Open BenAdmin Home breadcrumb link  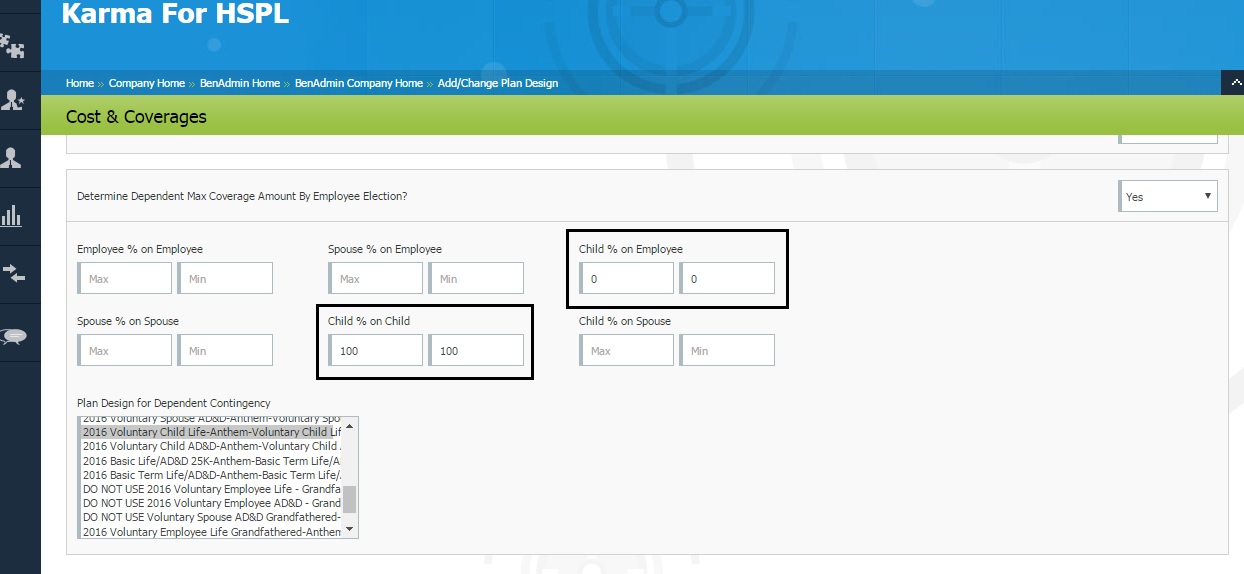[x=240, y=84]
